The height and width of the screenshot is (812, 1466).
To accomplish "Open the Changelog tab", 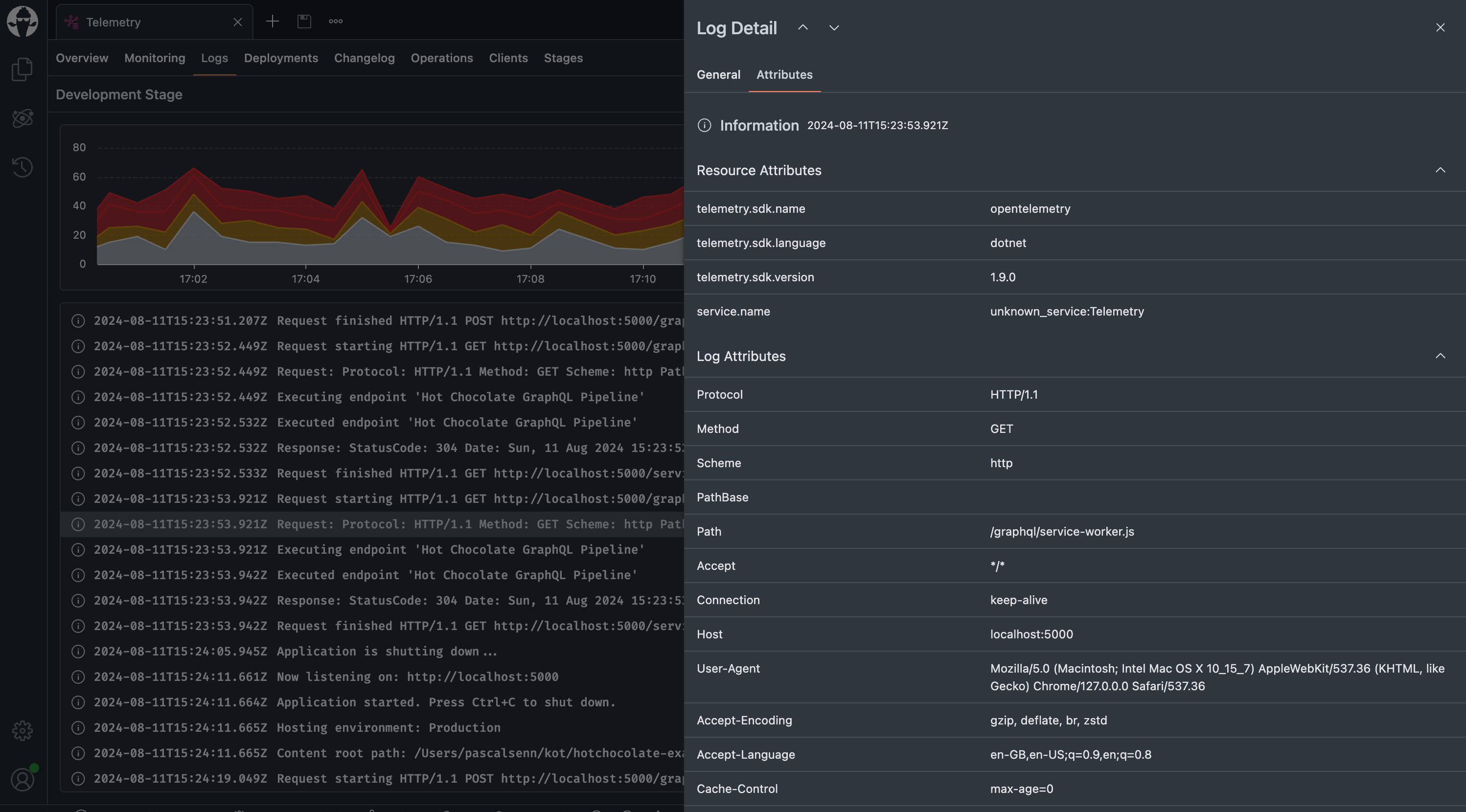I will [x=364, y=58].
